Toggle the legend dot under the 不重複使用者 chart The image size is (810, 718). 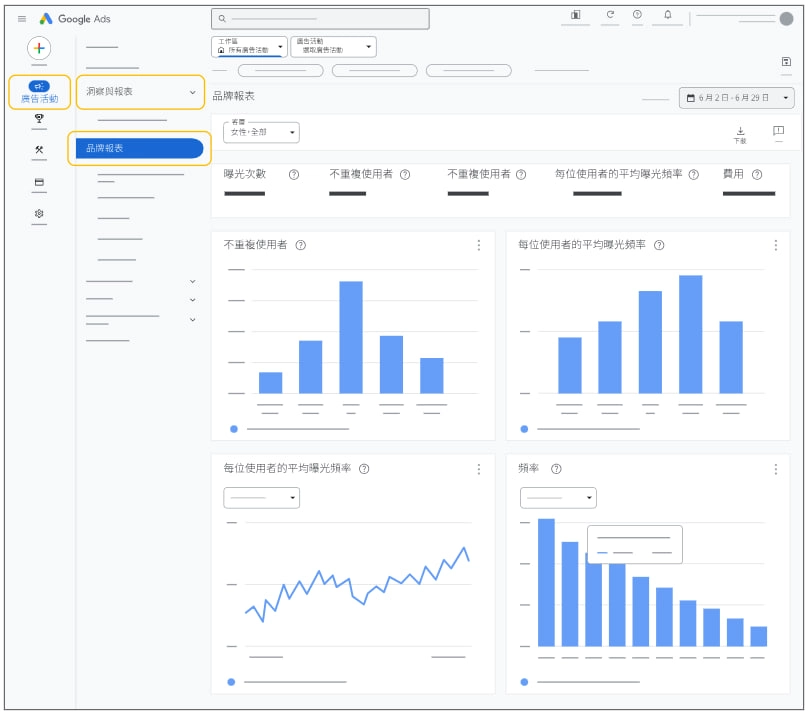tap(232, 429)
